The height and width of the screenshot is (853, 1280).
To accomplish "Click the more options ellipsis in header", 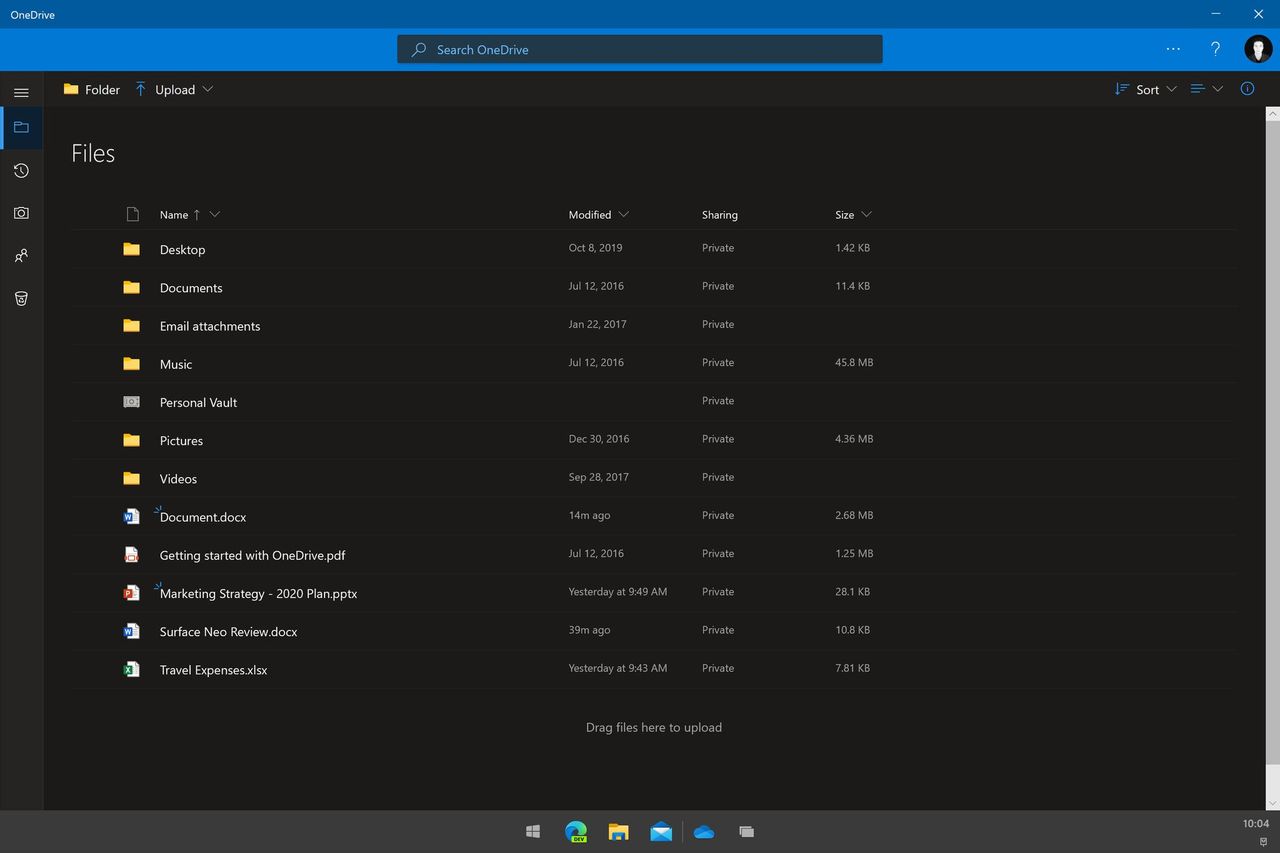I will click(1173, 49).
